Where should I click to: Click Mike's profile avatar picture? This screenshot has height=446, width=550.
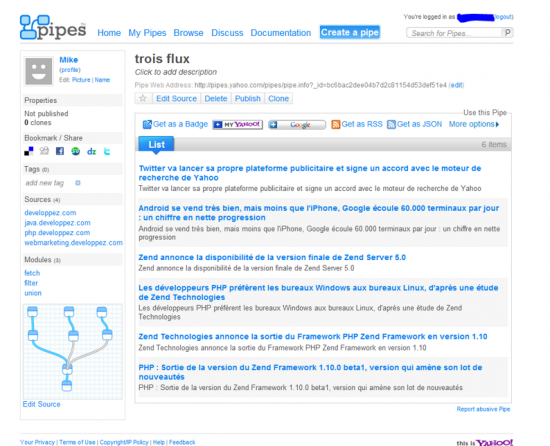[x=39, y=71]
